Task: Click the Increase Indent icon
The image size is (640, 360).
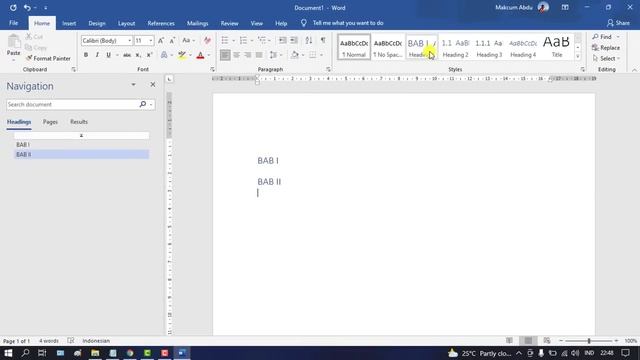Action: pos(293,40)
